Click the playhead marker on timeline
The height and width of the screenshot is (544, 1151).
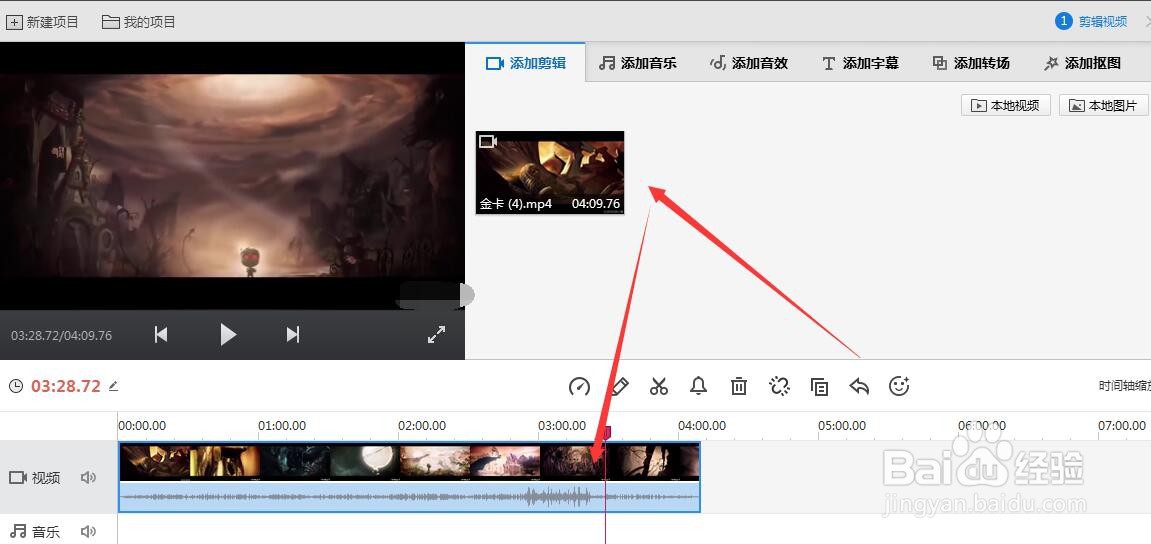click(606, 432)
